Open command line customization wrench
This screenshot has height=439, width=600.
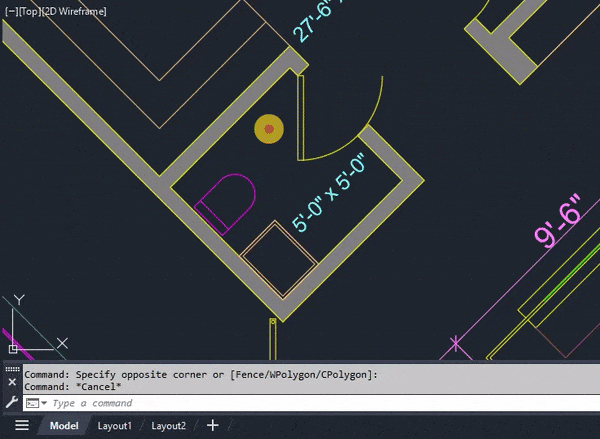pos(11,402)
